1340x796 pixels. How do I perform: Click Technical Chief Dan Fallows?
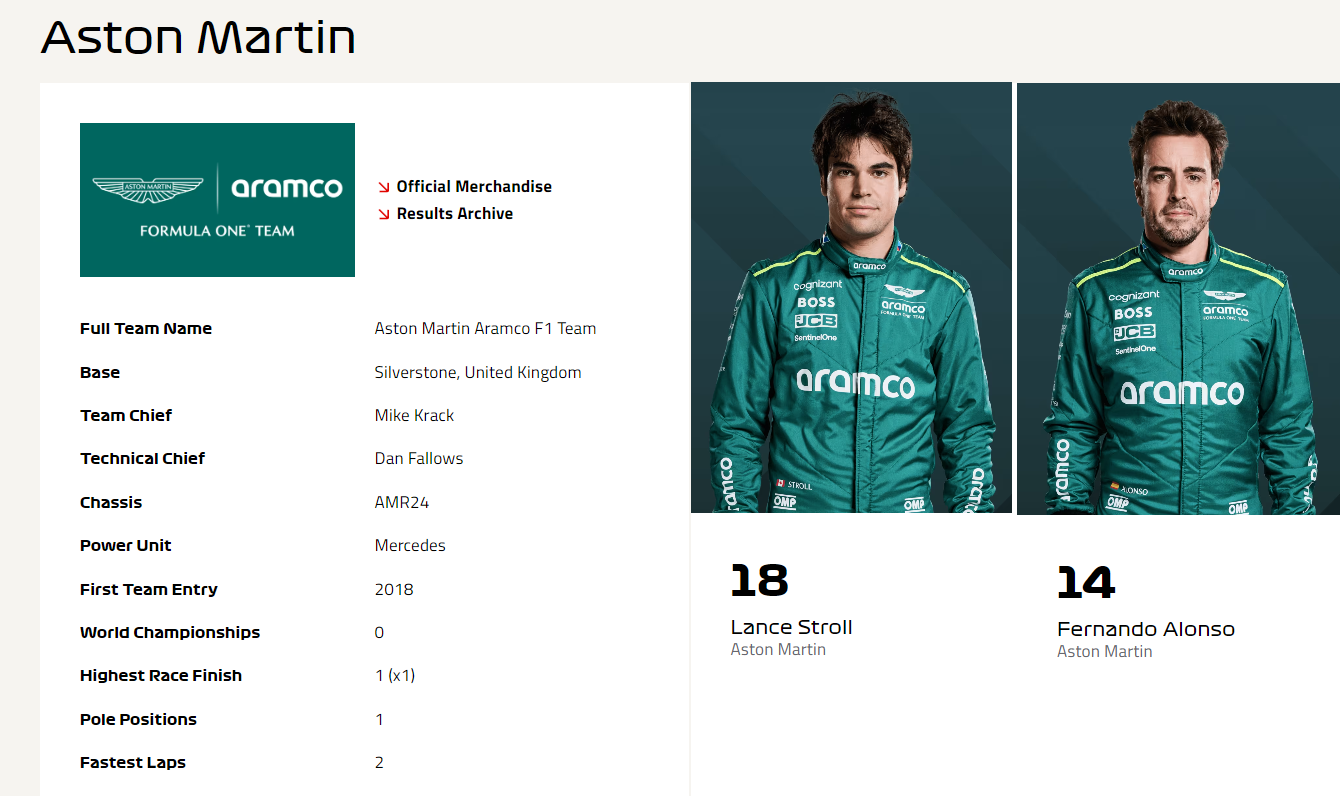(x=419, y=459)
